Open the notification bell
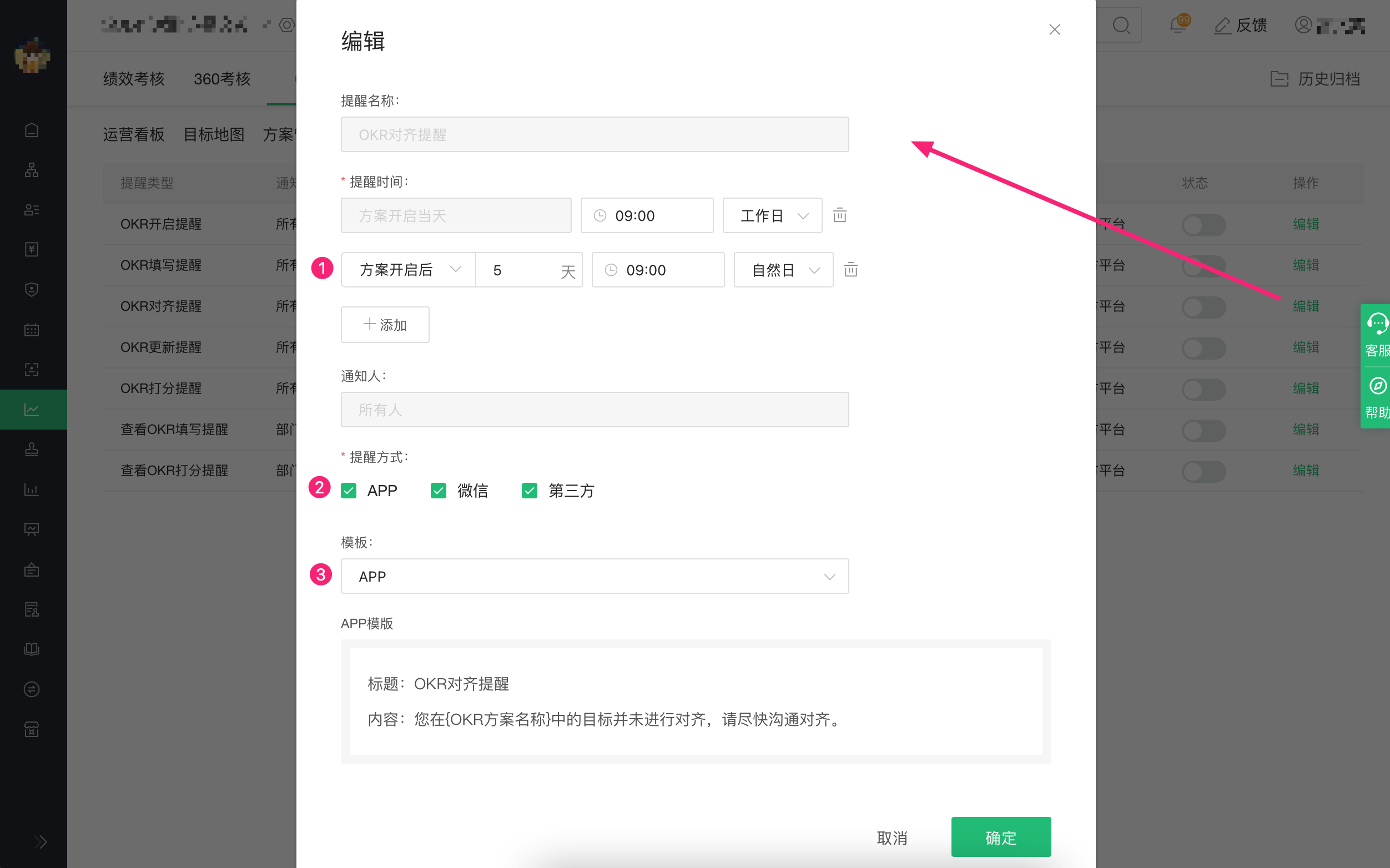Image resolution: width=1390 pixels, height=868 pixels. pyautogui.click(x=1179, y=24)
